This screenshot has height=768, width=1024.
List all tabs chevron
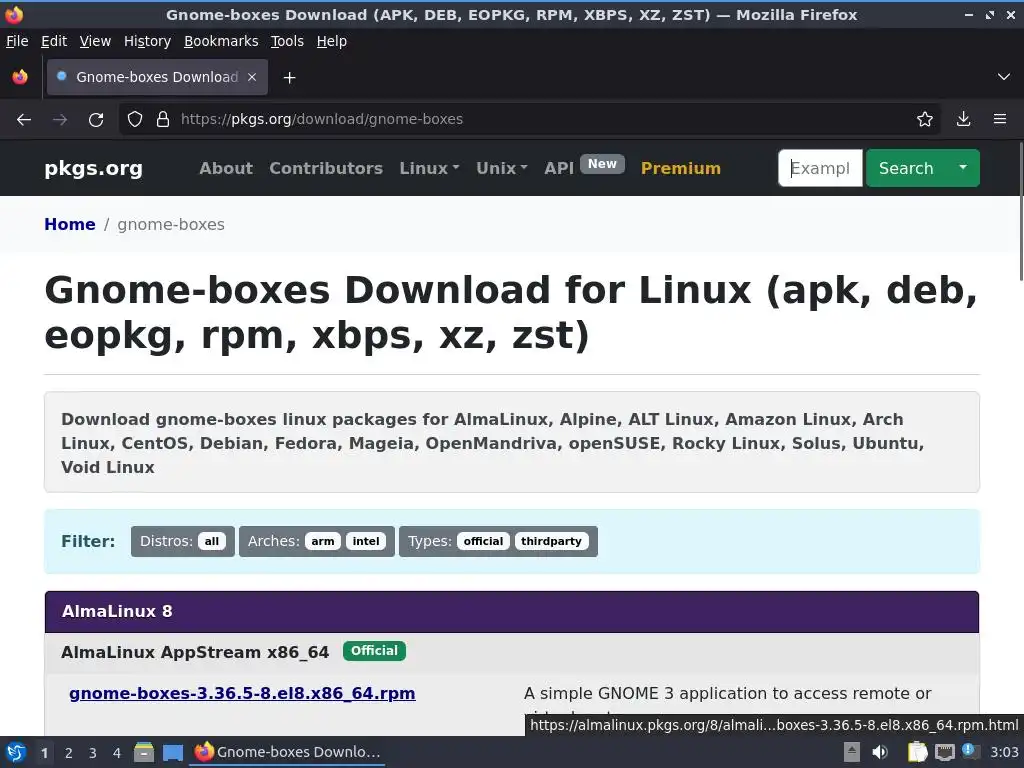(1004, 77)
